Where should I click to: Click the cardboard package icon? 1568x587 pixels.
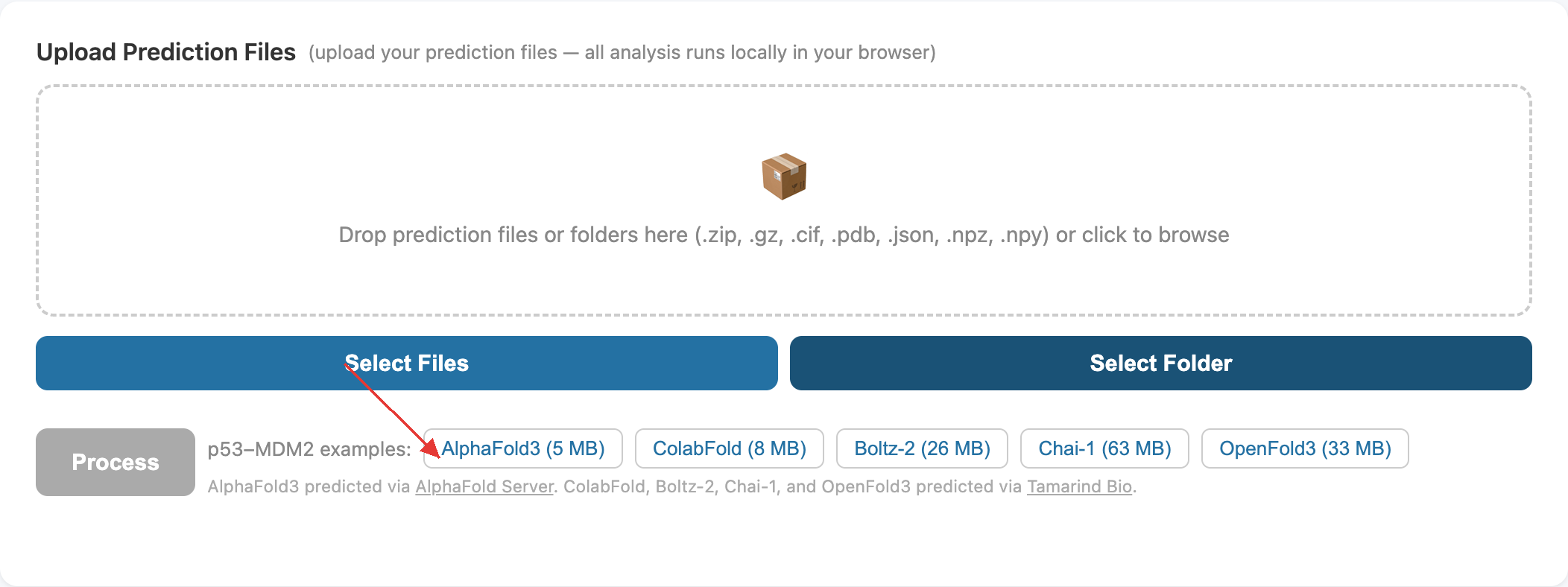(x=784, y=177)
